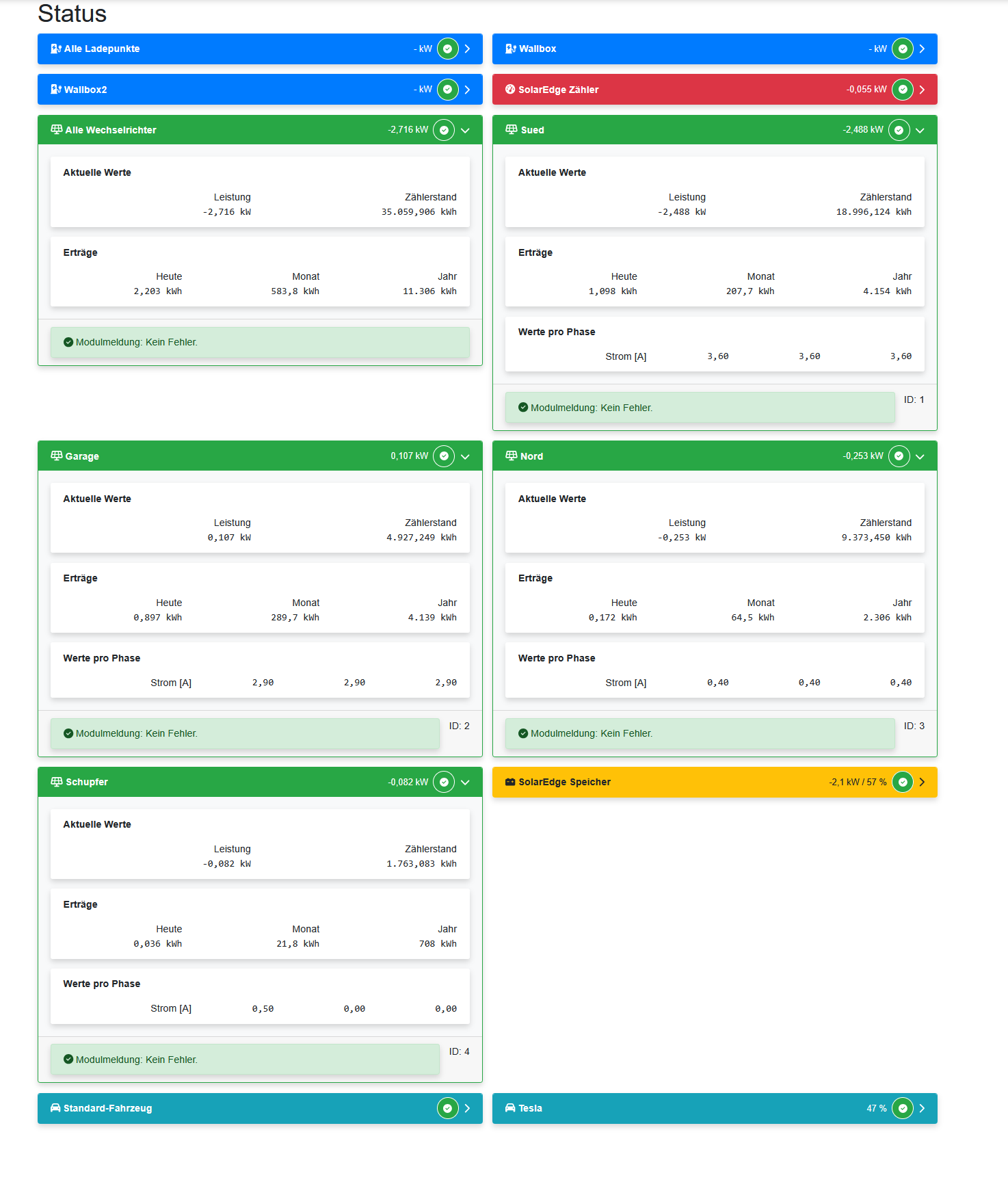Viewport: 1008px width, 1182px height.
Task: Click the solar panel icon next to Schupfer
Action: (57, 781)
